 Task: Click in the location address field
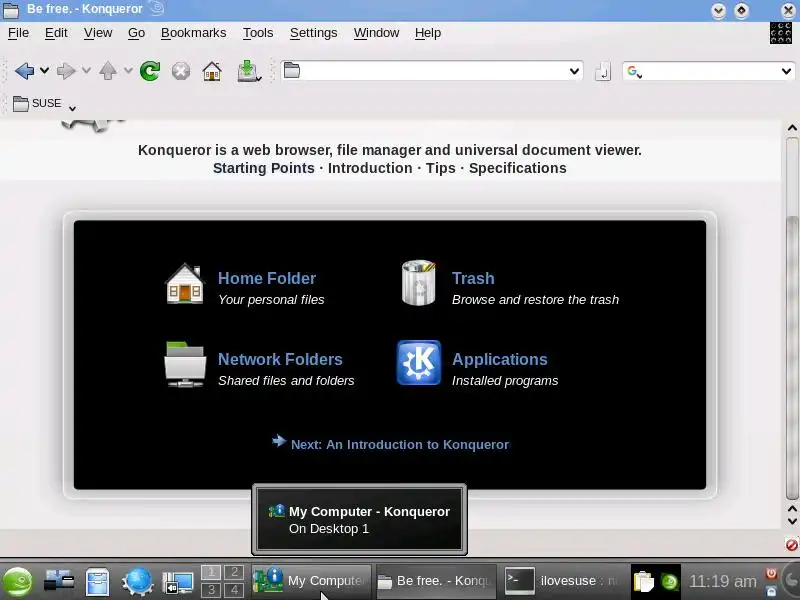(x=434, y=71)
